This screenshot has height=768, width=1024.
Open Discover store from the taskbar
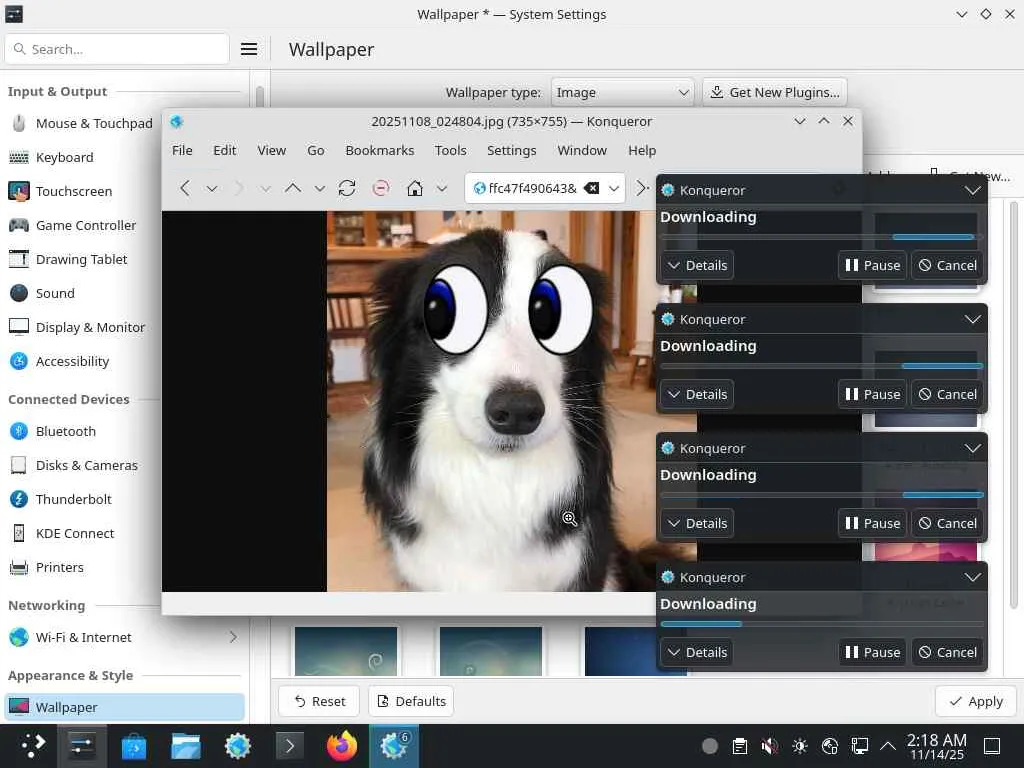pos(134,746)
